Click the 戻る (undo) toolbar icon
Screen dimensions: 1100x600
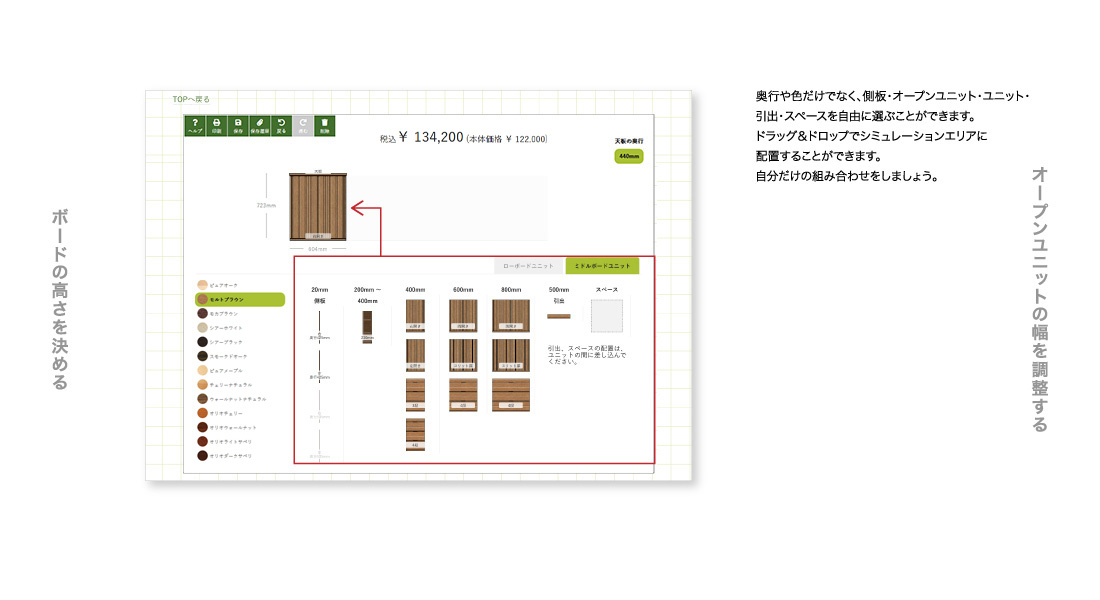[281, 126]
